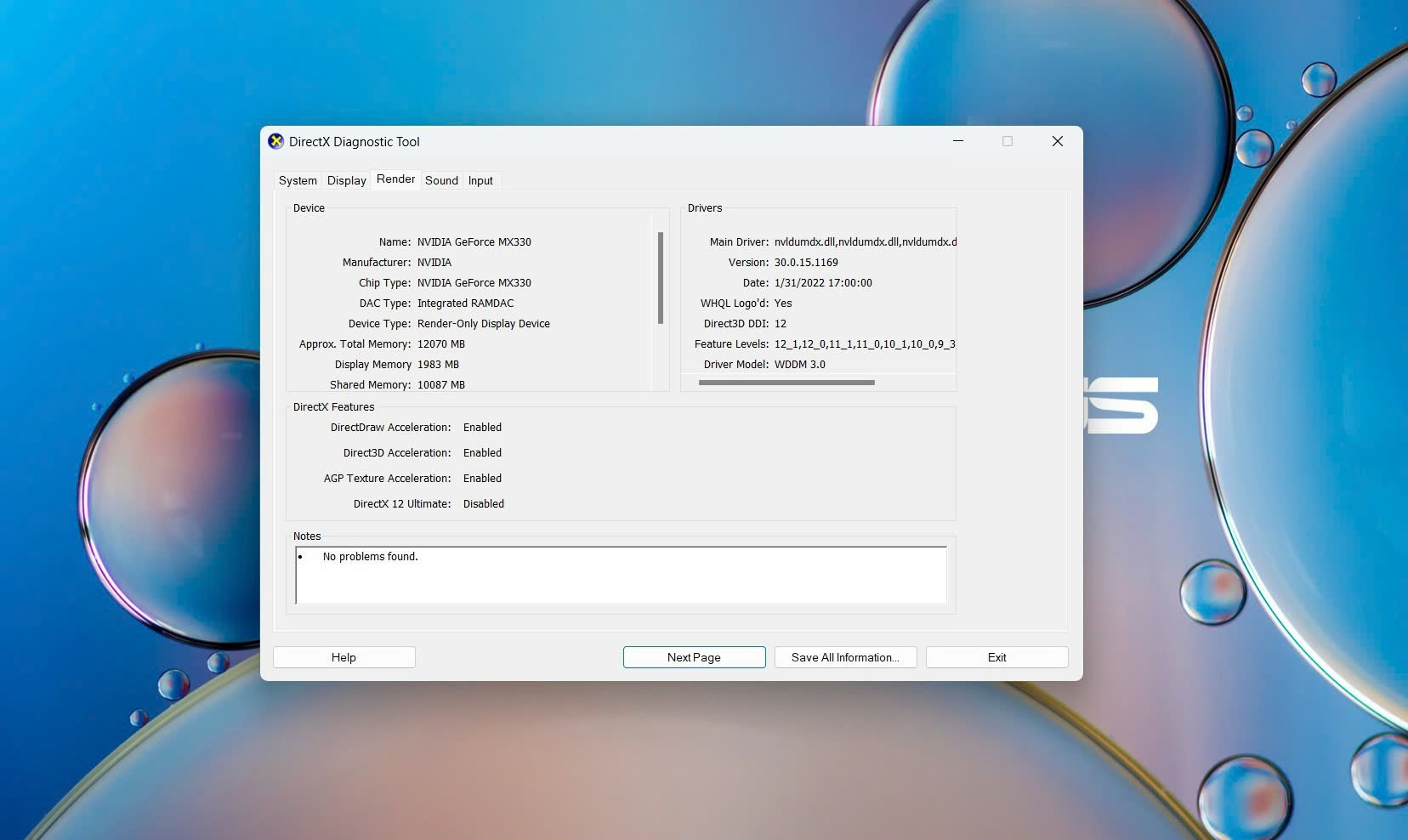
Task: Click the Drivers panel horizontal scrollbar
Action: (786, 383)
